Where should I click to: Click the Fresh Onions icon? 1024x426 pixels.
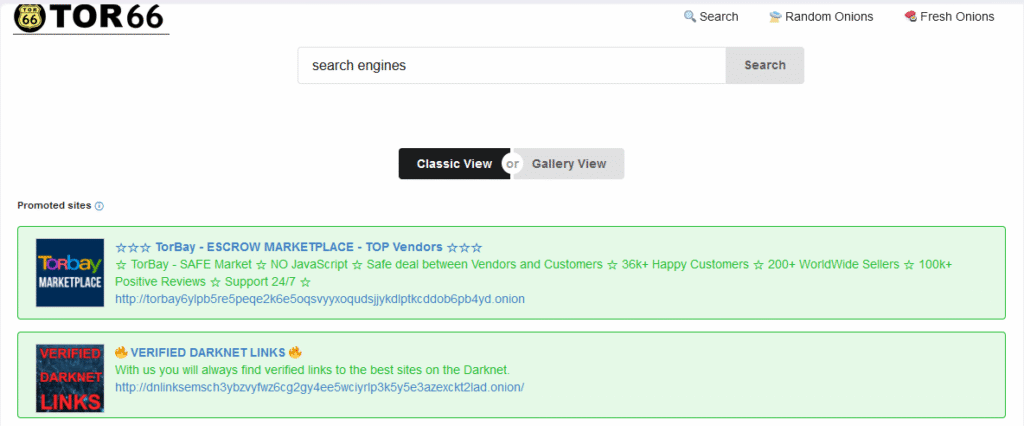910,16
